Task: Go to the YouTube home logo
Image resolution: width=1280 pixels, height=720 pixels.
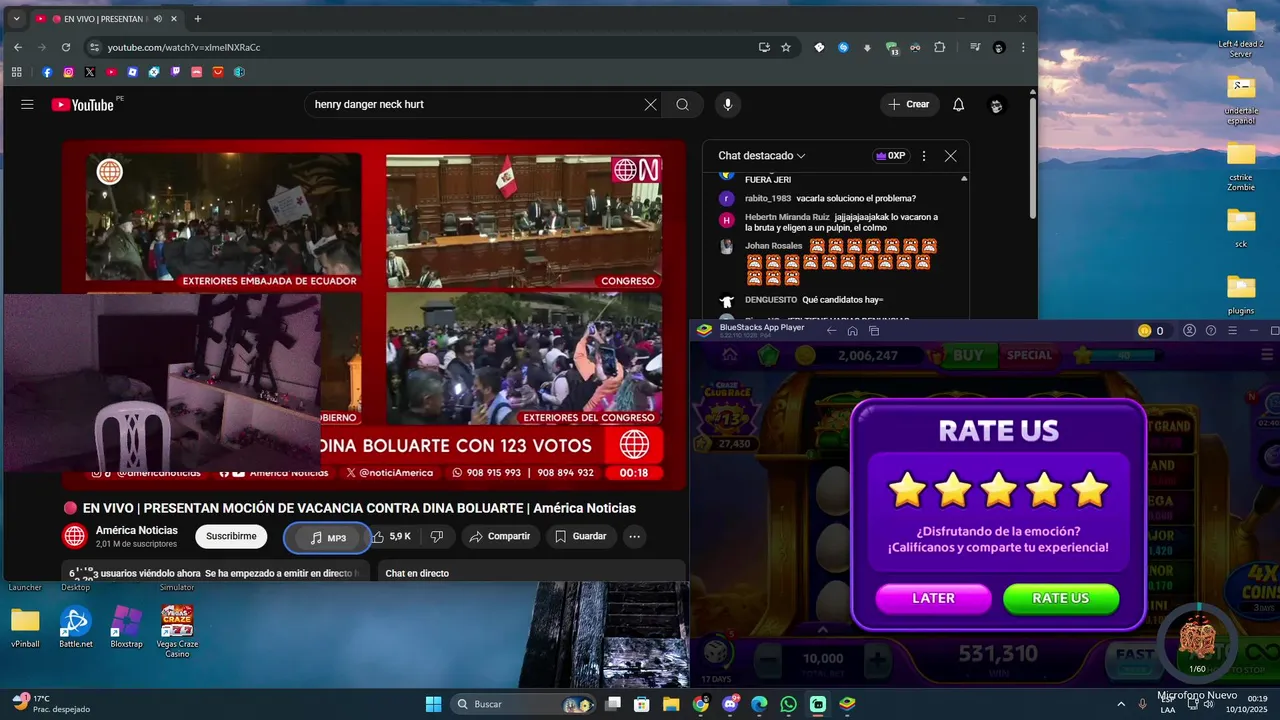Action: click(x=83, y=104)
